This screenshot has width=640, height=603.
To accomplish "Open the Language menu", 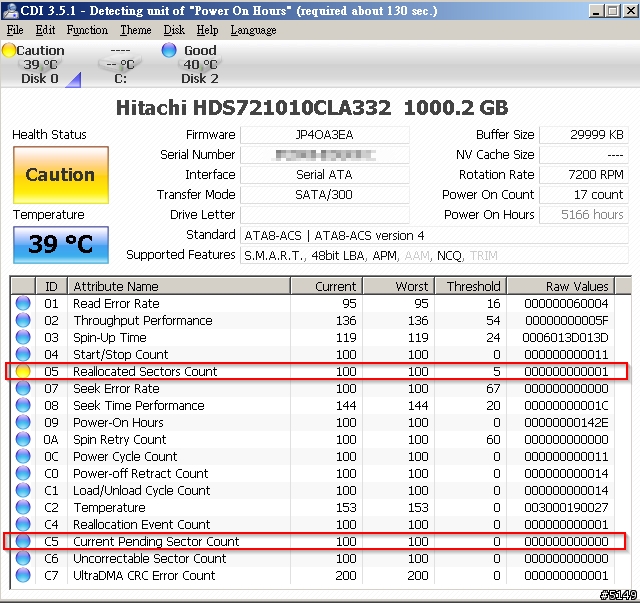I will click(253, 30).
